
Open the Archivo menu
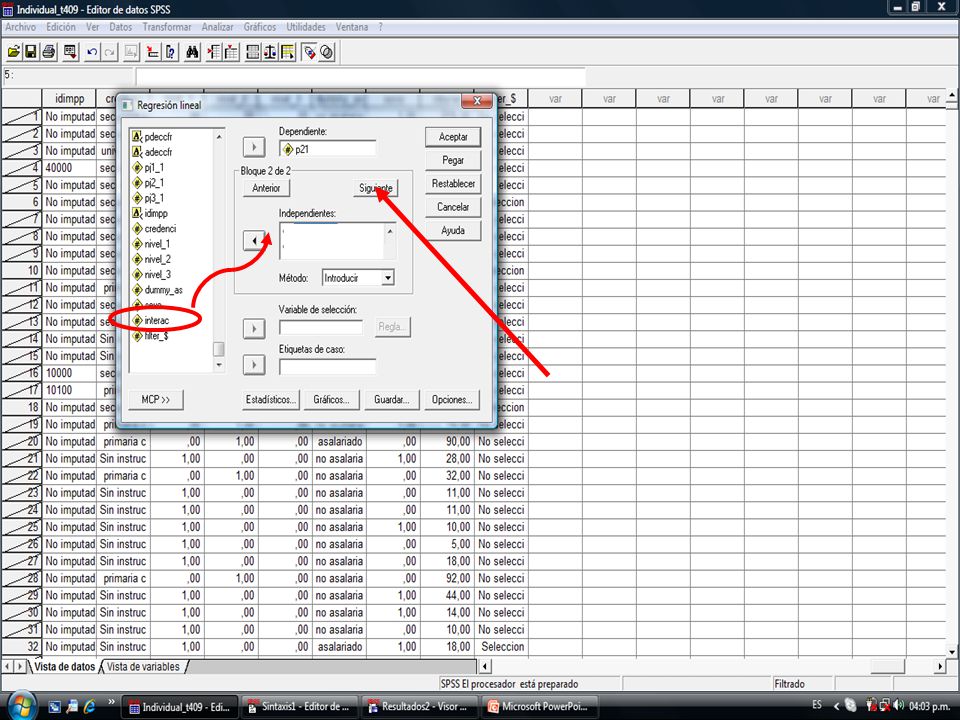[x=21, y=27]
